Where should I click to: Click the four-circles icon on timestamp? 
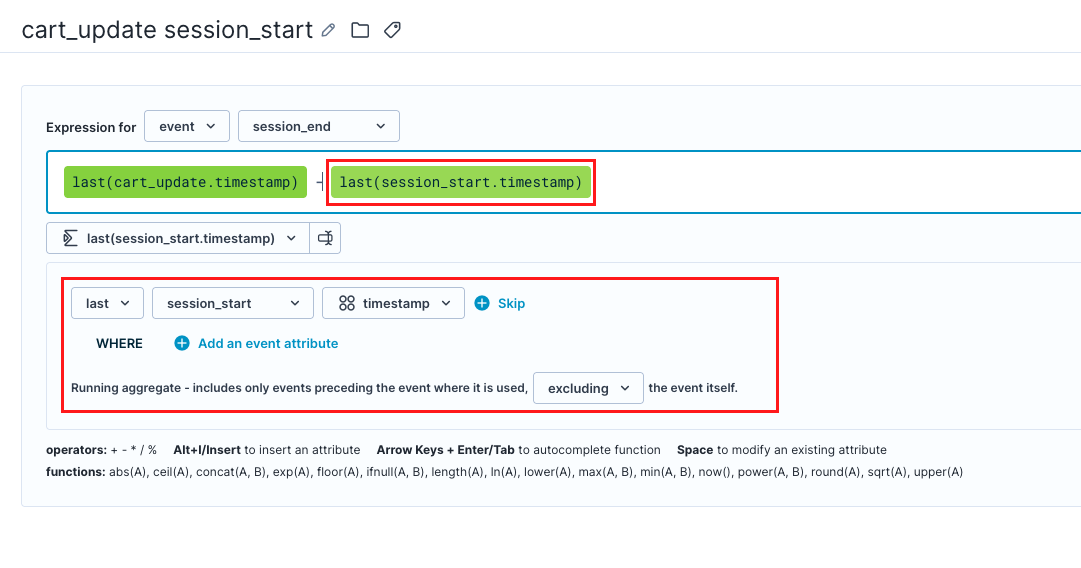click(347, 303)
